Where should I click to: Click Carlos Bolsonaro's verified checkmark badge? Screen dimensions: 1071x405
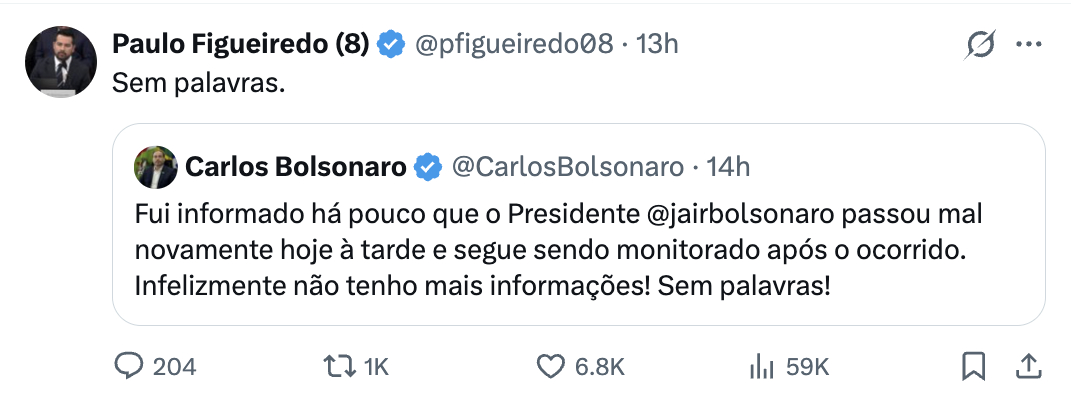click(x=428, y=167)
